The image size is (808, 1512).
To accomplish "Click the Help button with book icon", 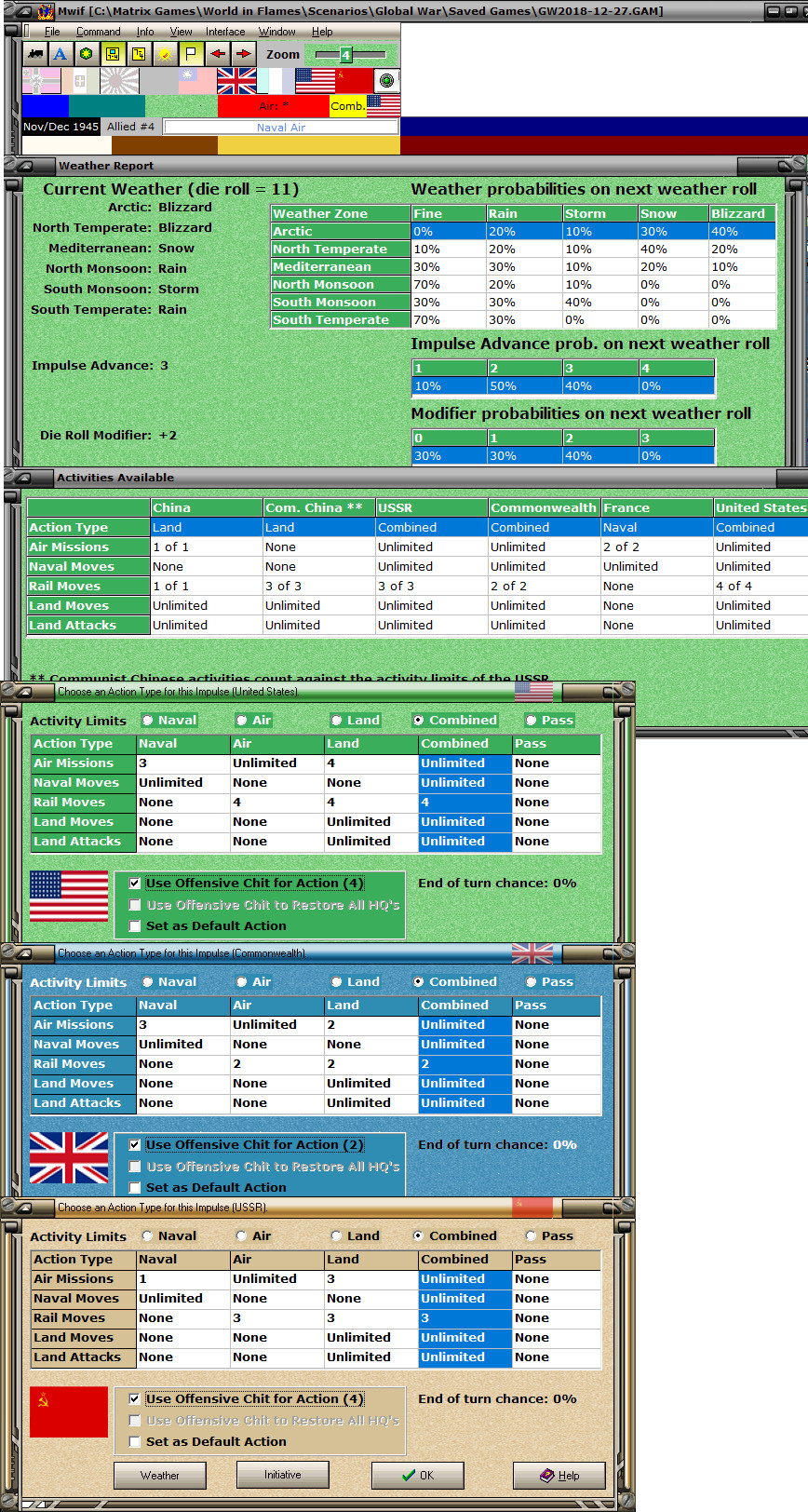I will coord(559,1476).
